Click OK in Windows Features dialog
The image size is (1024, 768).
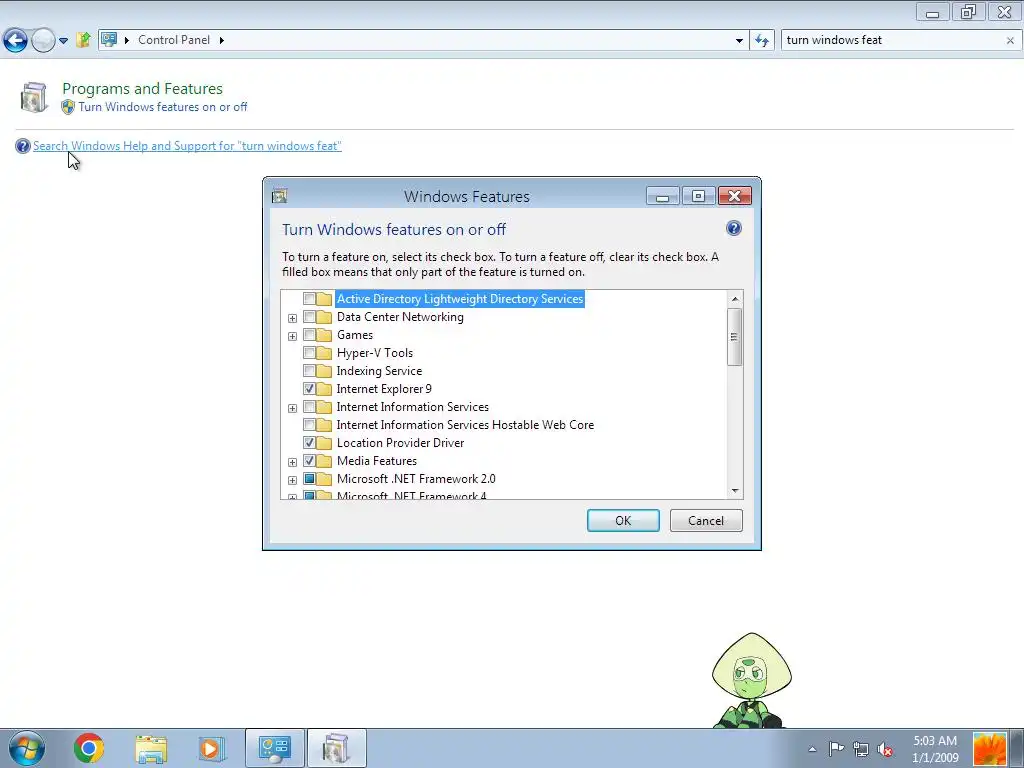coord(623,520)
